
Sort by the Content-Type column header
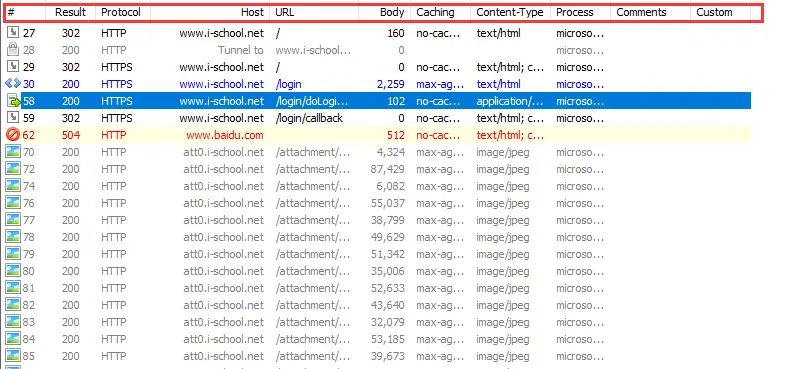[510, 13]
